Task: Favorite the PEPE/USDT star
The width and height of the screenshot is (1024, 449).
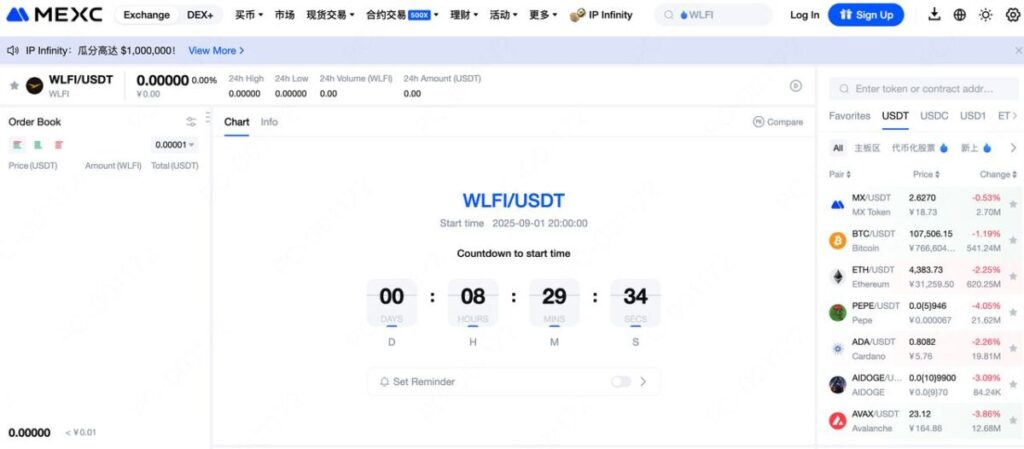Action: (x=1013, y=313)
